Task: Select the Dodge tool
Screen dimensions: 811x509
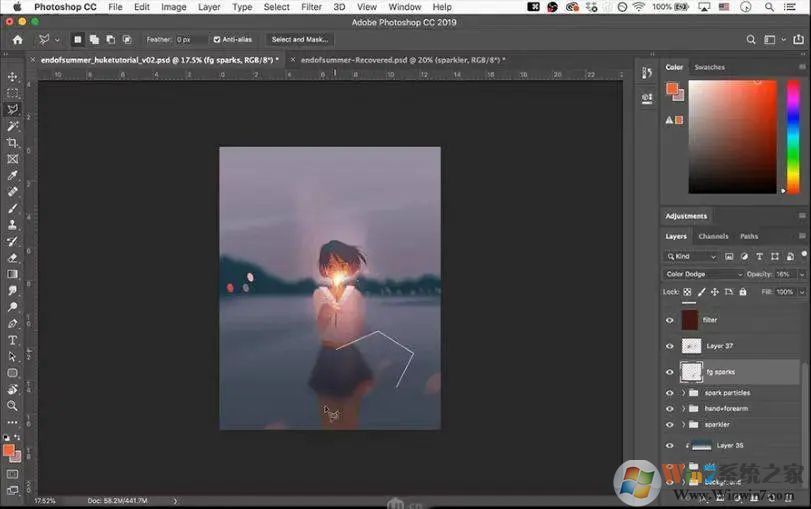Action: [x=12, y=307]
